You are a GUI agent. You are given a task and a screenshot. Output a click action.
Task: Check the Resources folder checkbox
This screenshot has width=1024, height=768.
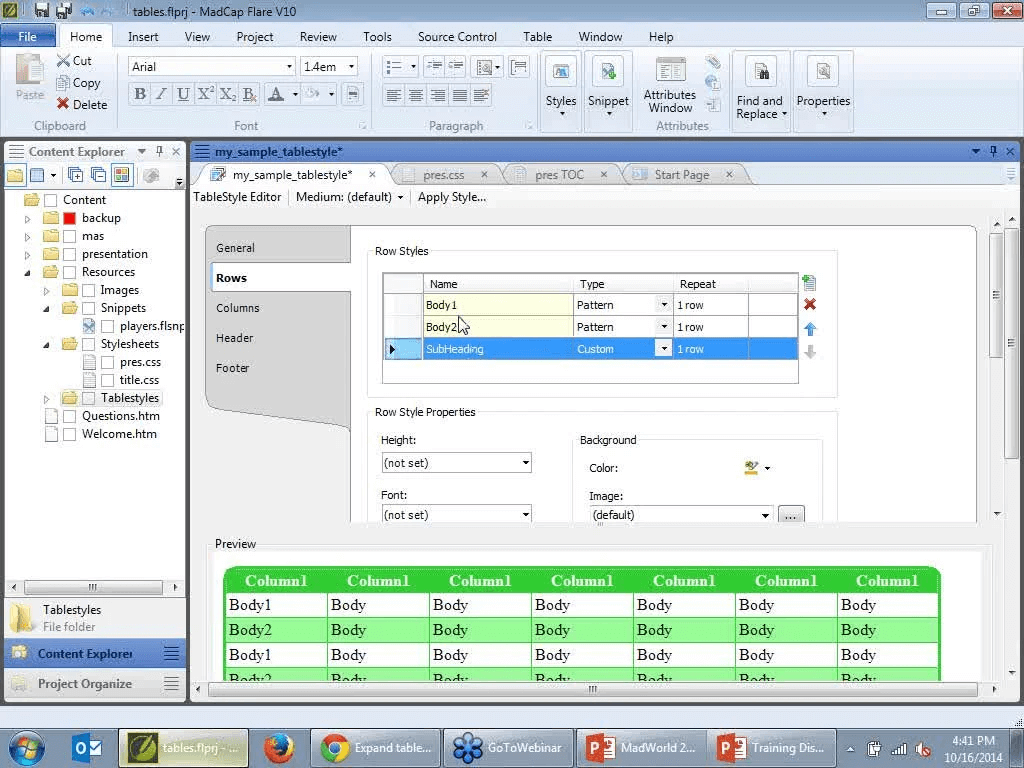coord(70,272)
